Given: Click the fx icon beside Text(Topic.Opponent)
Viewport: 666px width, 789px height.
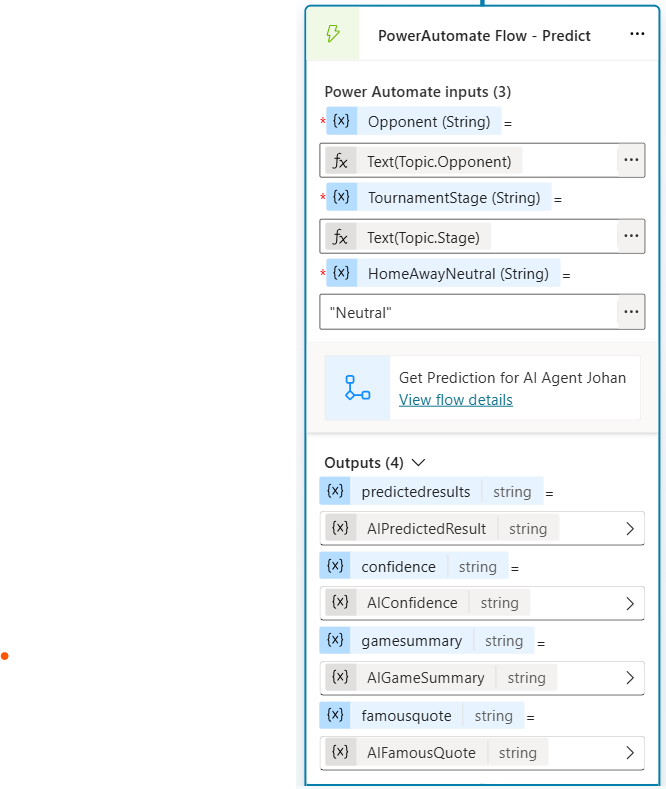Looking at the screenshot, I should tap(341, 162).
